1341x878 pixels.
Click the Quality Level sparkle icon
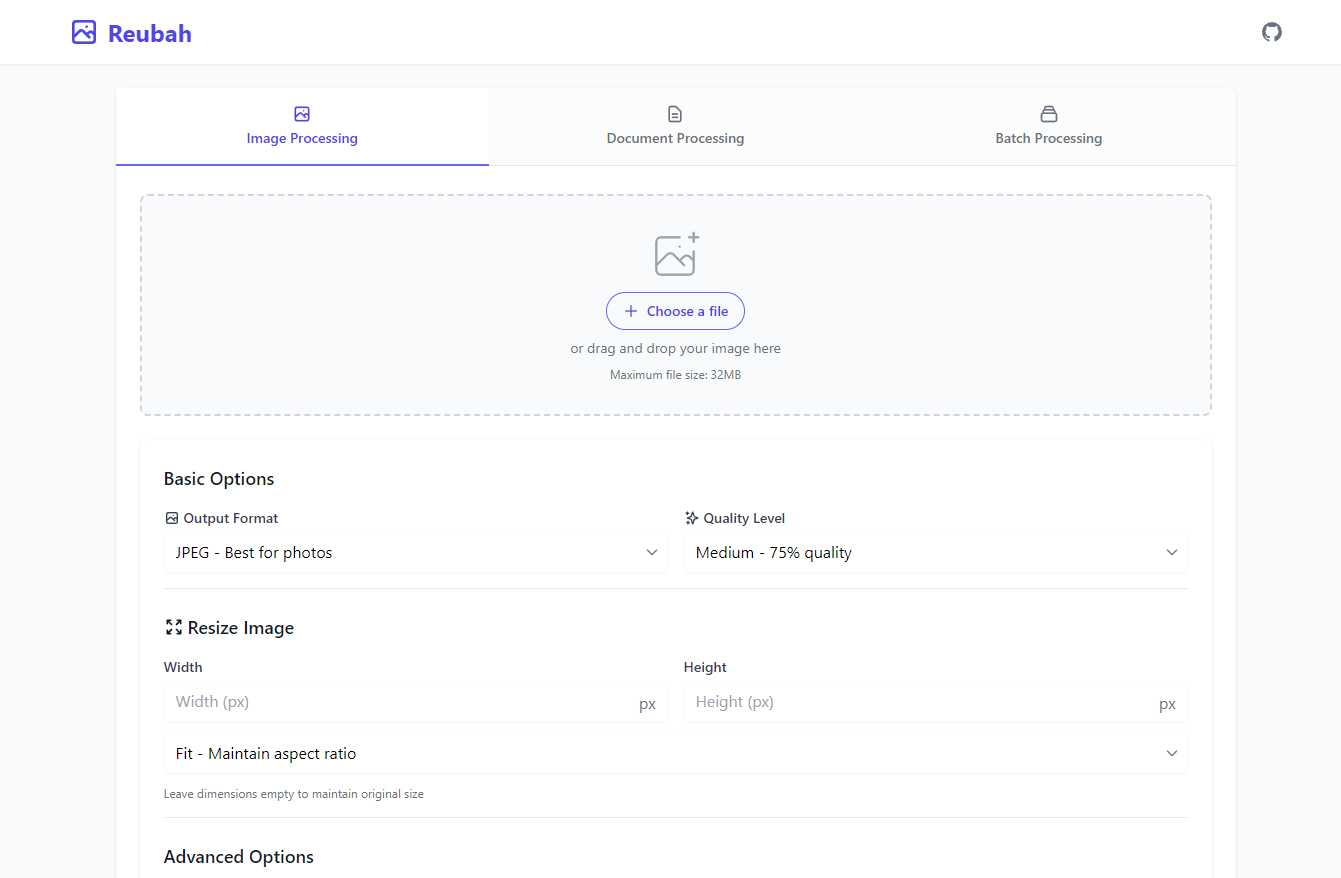point(691,518)
